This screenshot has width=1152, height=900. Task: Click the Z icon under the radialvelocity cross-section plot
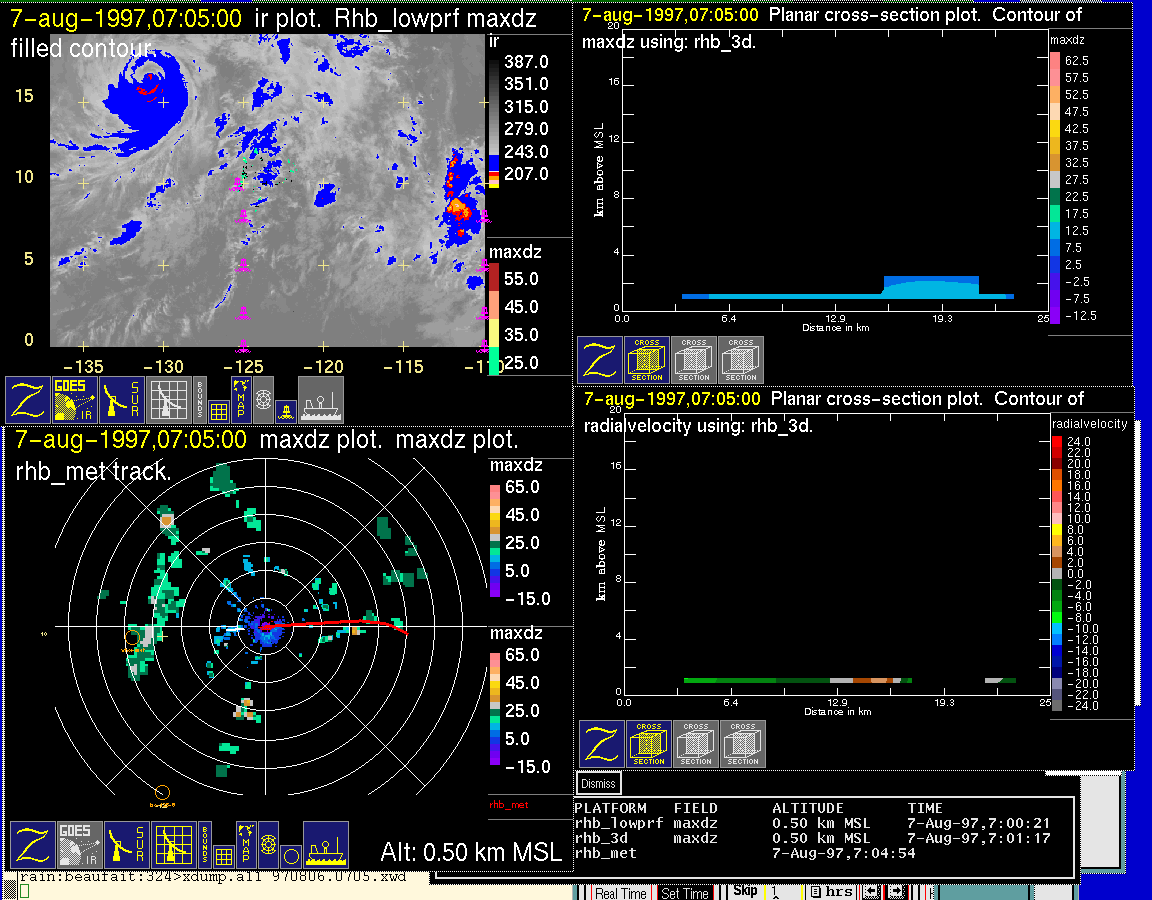pos(602,744)
